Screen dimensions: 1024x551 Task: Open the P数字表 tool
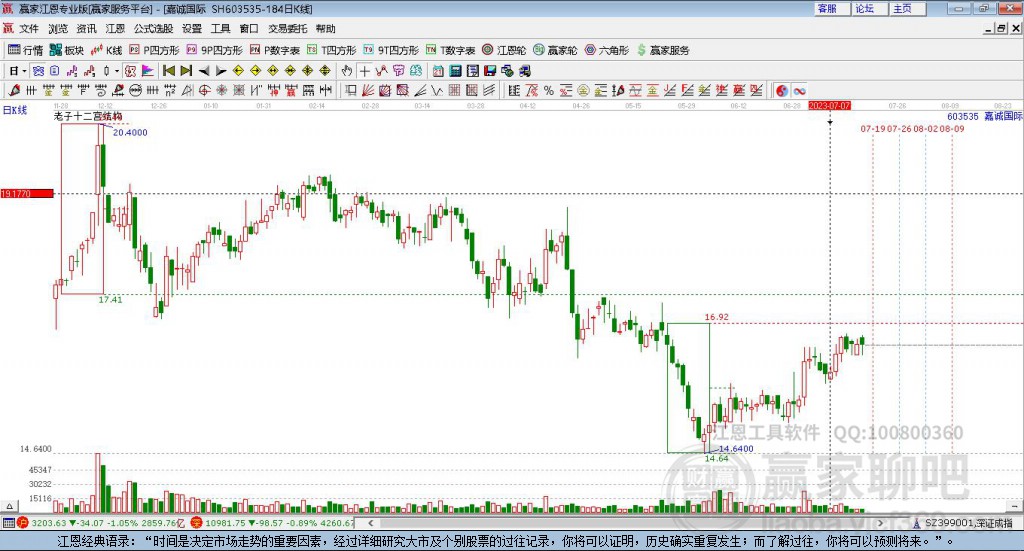tap(274, 50)
